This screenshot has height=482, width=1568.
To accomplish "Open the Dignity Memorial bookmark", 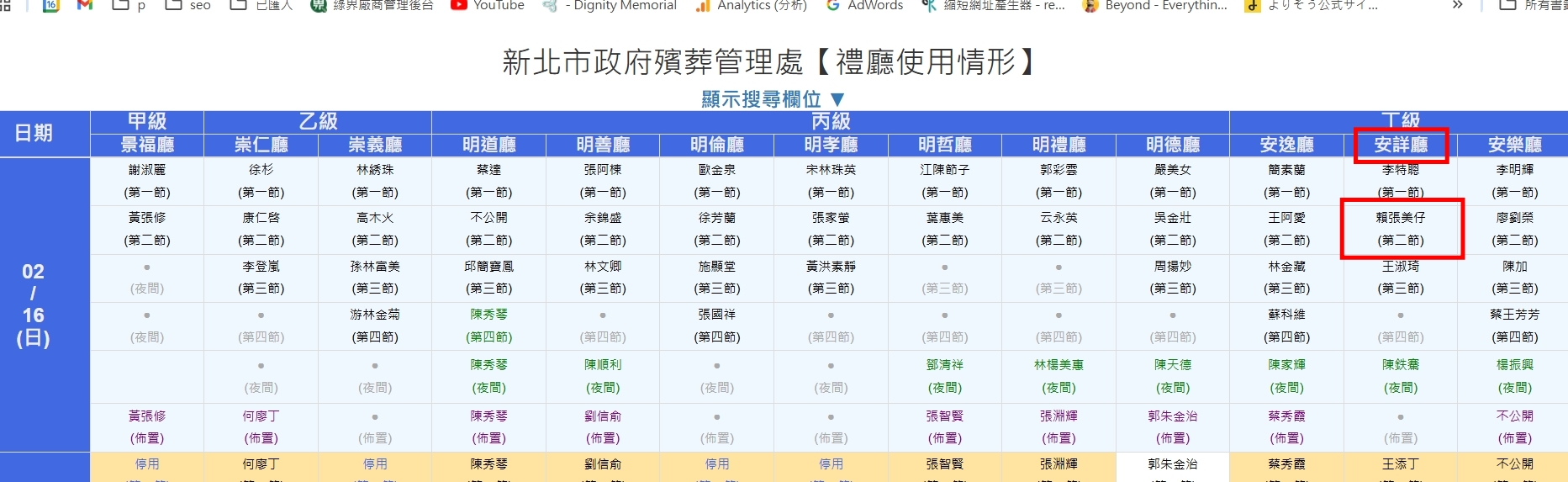I will coord(610,6).
